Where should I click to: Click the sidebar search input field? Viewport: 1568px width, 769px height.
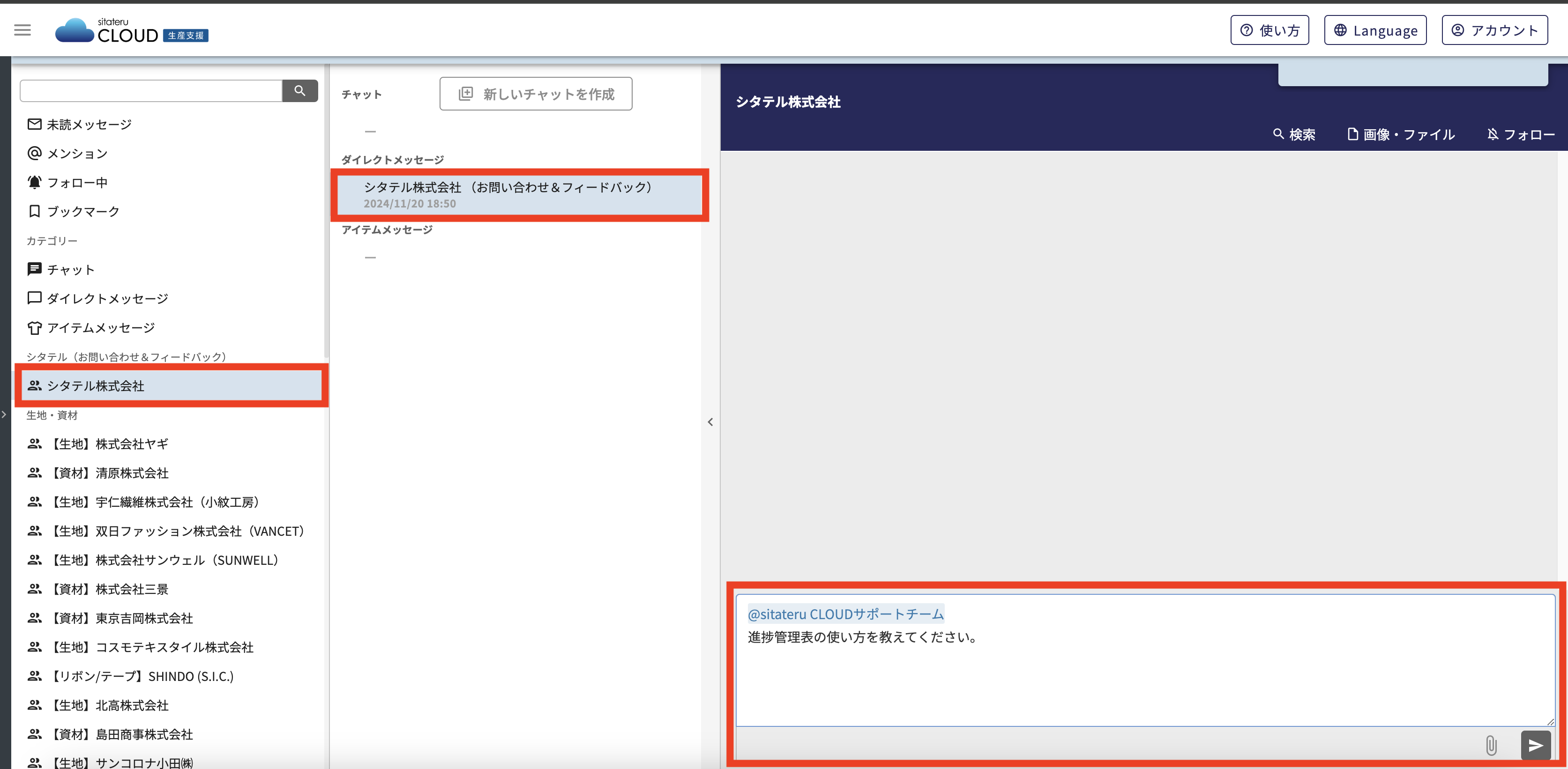[x=151, y=91]
